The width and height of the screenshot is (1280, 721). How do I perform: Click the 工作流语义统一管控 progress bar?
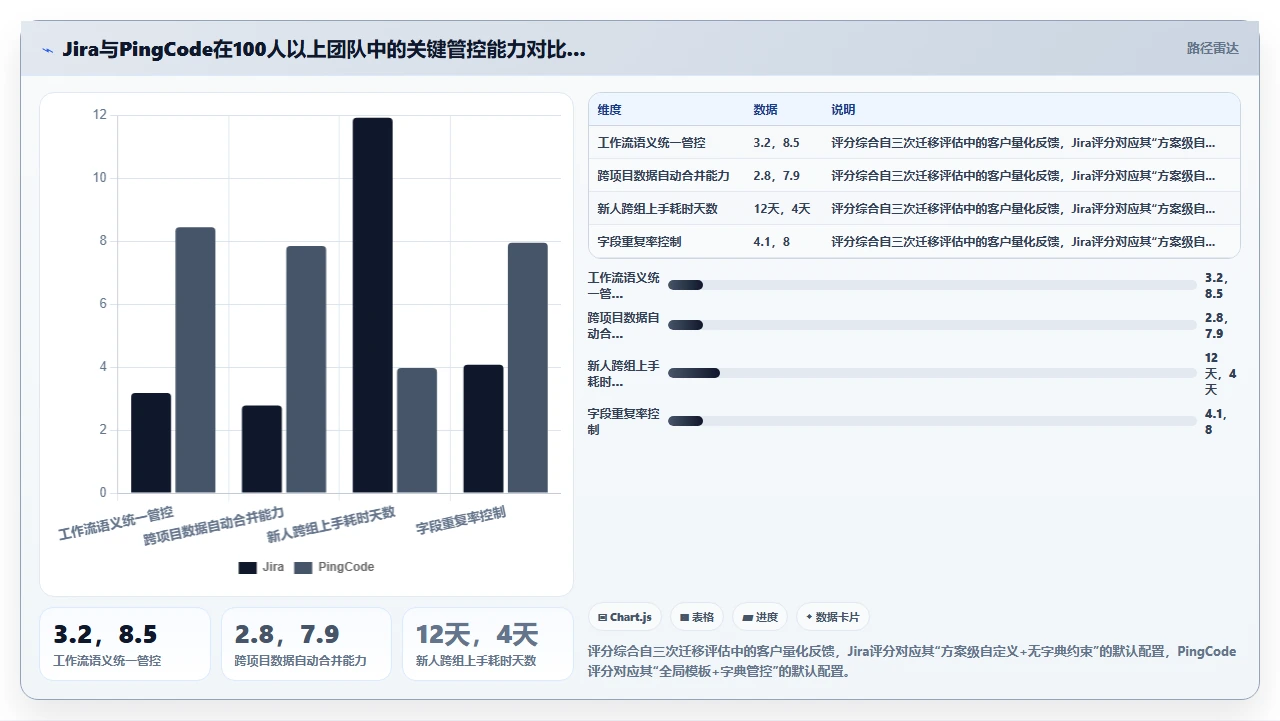pos(932,285)
